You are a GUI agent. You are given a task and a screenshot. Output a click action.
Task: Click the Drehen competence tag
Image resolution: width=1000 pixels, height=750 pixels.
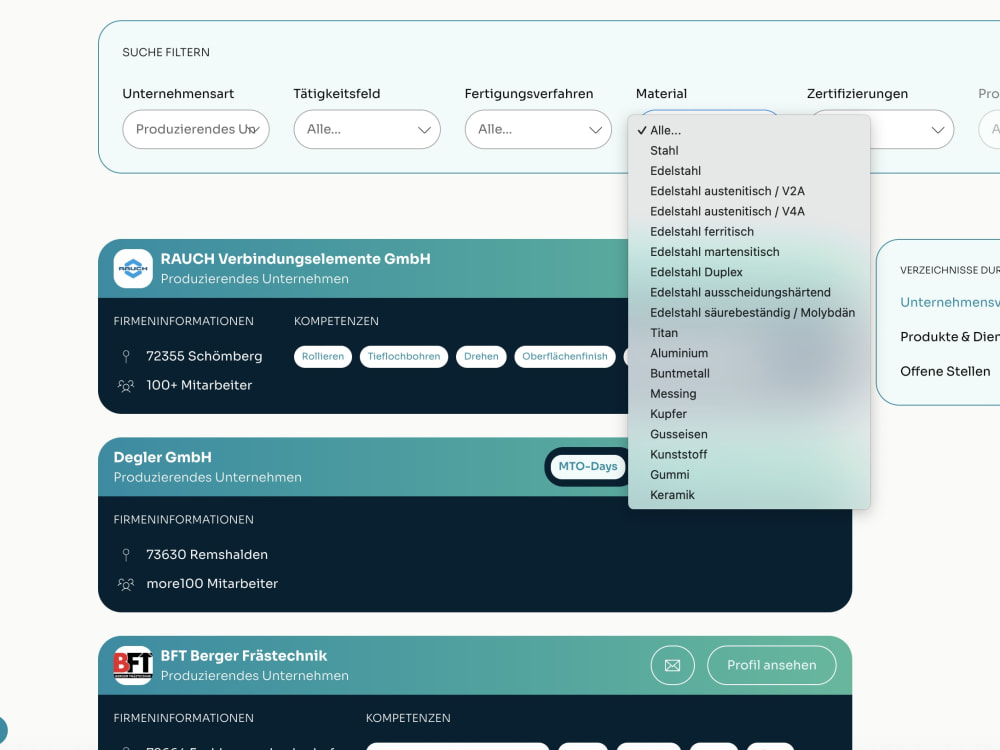481,357
